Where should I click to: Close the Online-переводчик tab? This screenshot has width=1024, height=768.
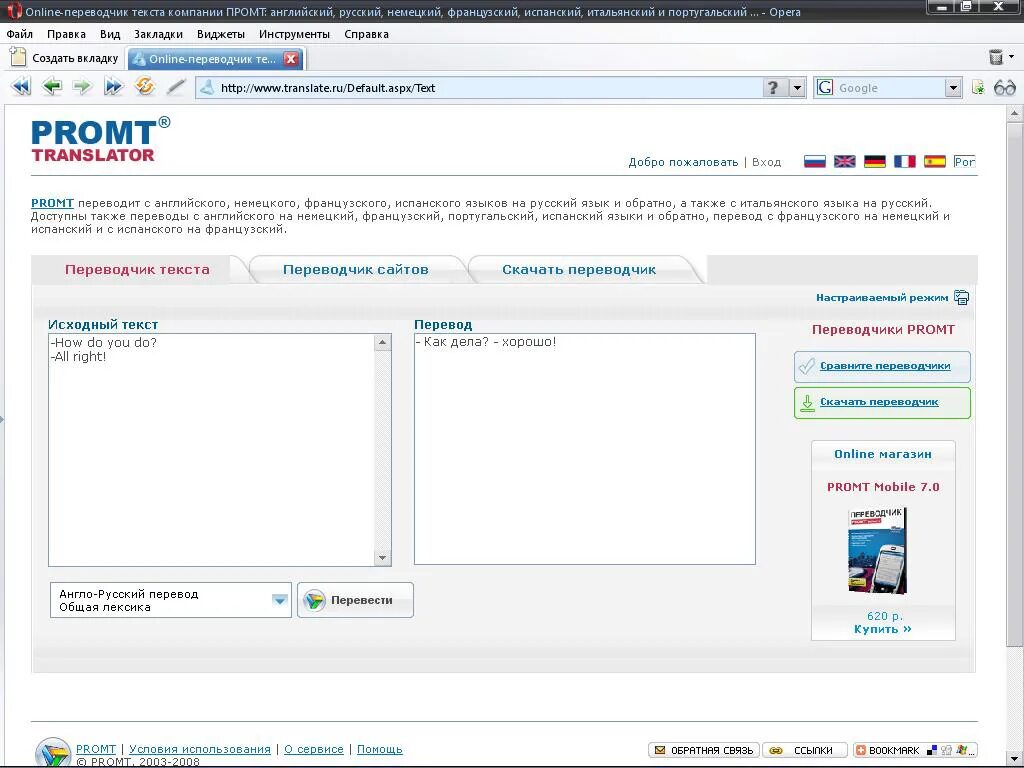(x=291, y=59)
